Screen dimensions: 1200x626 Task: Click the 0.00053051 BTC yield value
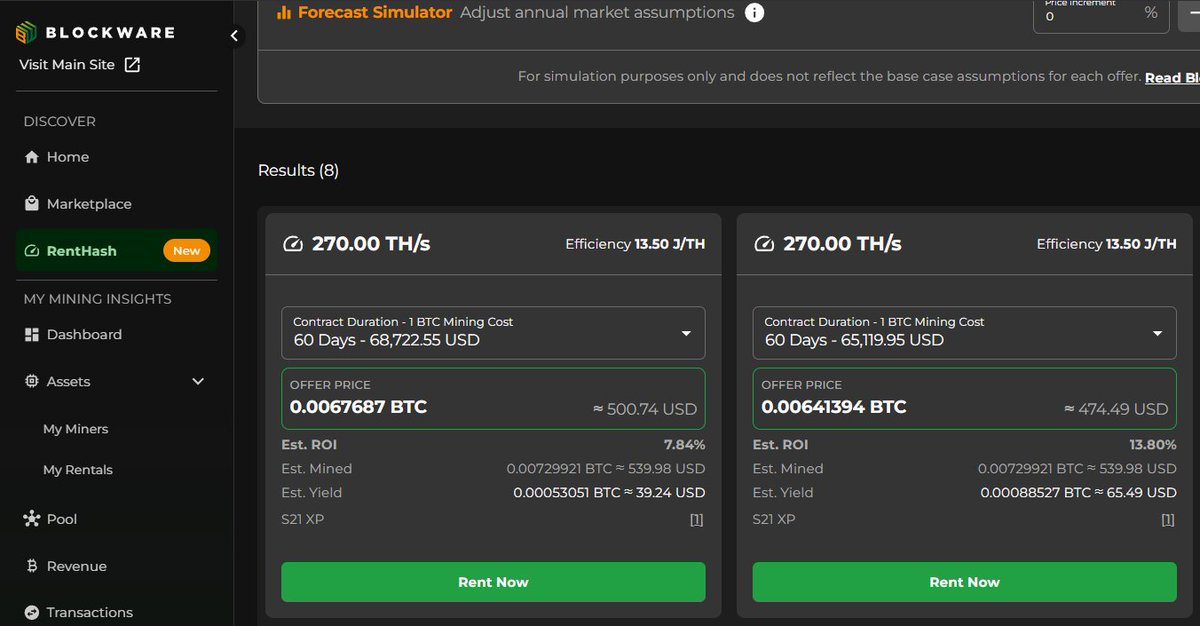(x=609, y=493)
